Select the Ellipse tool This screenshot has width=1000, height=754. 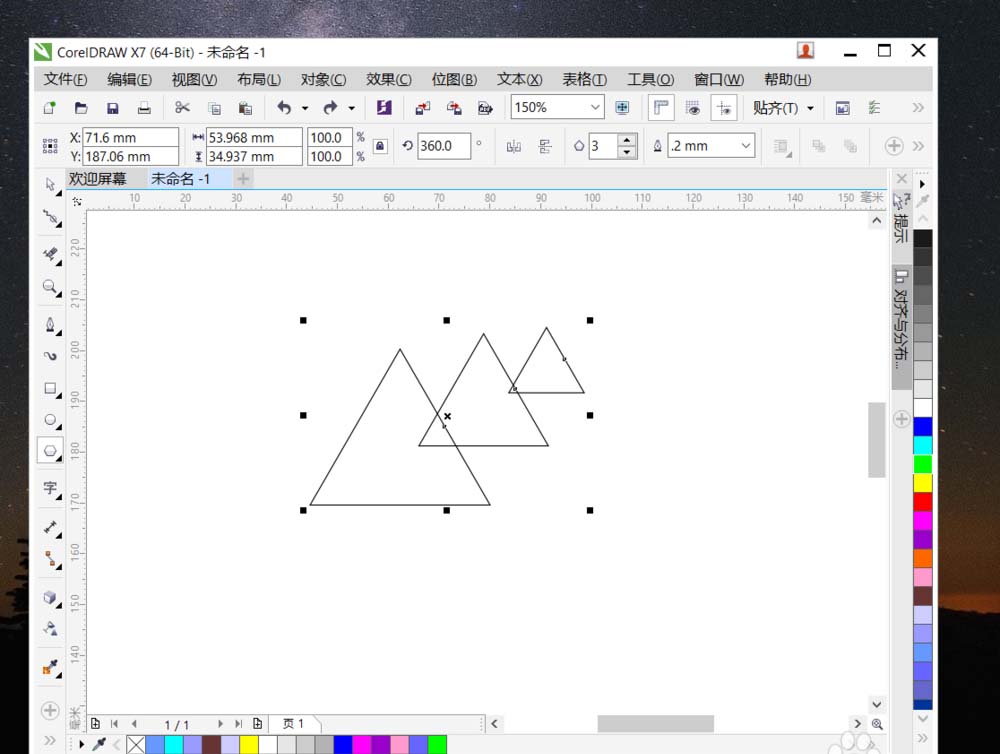click(51, 419)
